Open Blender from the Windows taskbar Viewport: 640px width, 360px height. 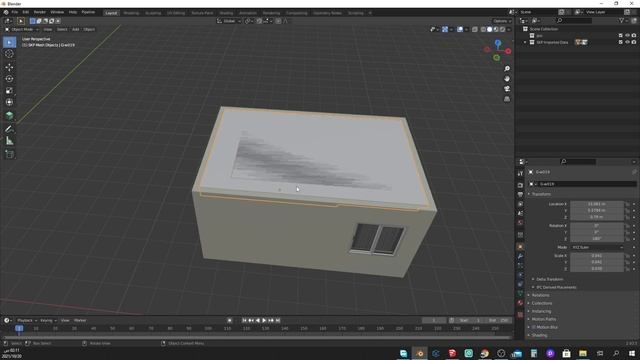(420, 353)
